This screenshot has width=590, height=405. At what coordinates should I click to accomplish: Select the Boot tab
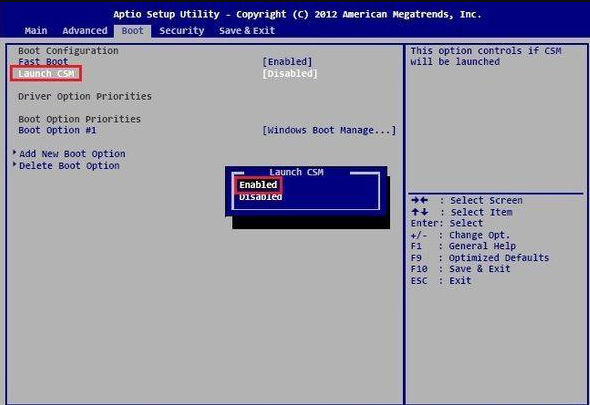pos(132,31)
